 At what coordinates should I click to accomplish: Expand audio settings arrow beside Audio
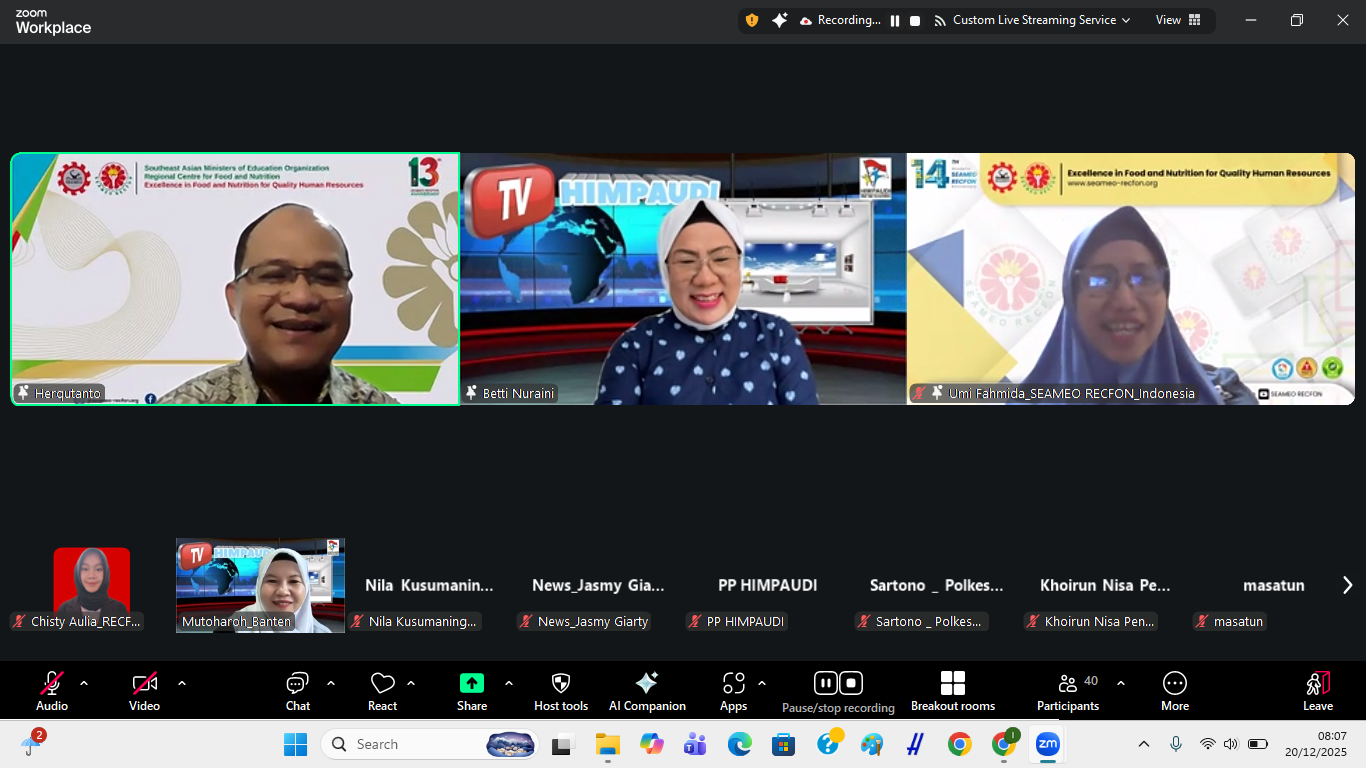pyautogui.click(x=84, y=684)
